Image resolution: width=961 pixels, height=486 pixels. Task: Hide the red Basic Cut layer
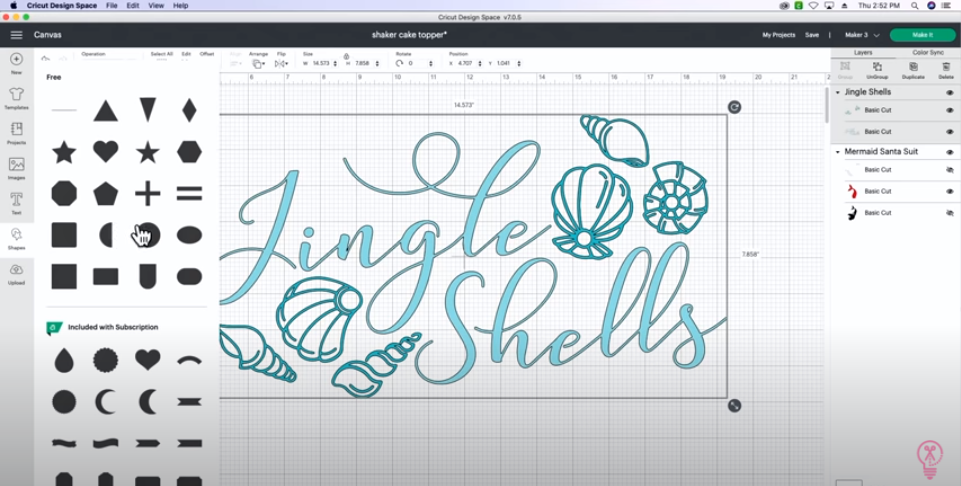(950, 191)
